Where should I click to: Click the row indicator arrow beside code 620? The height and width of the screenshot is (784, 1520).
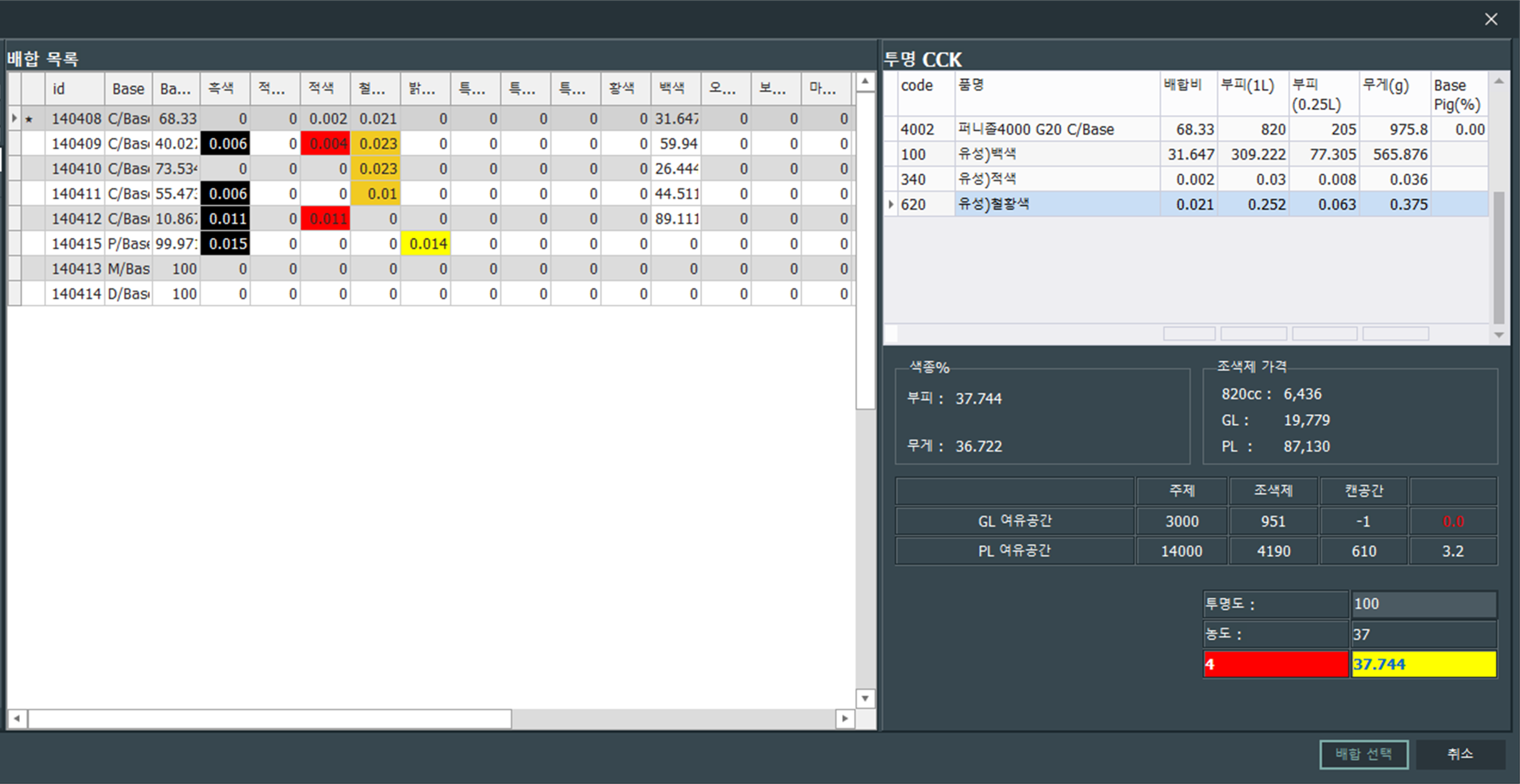tap(890, 205)
